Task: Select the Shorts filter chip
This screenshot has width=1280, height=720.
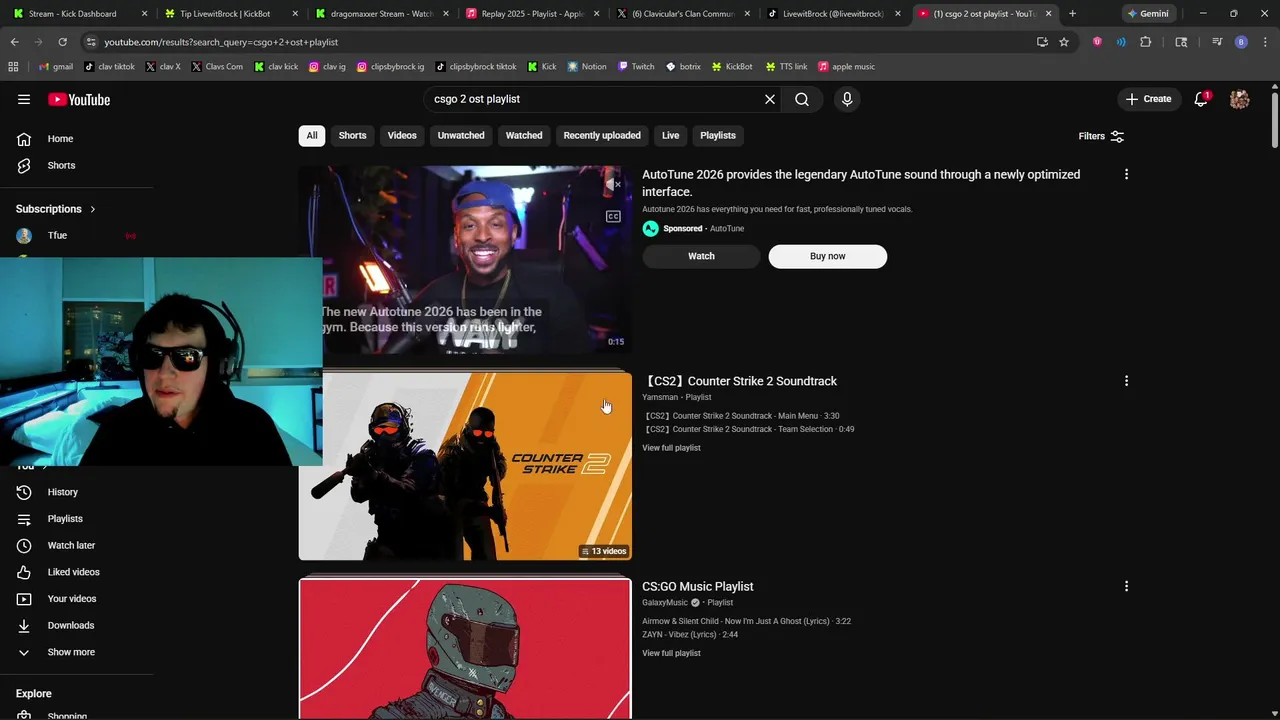Action: (352, 136)
